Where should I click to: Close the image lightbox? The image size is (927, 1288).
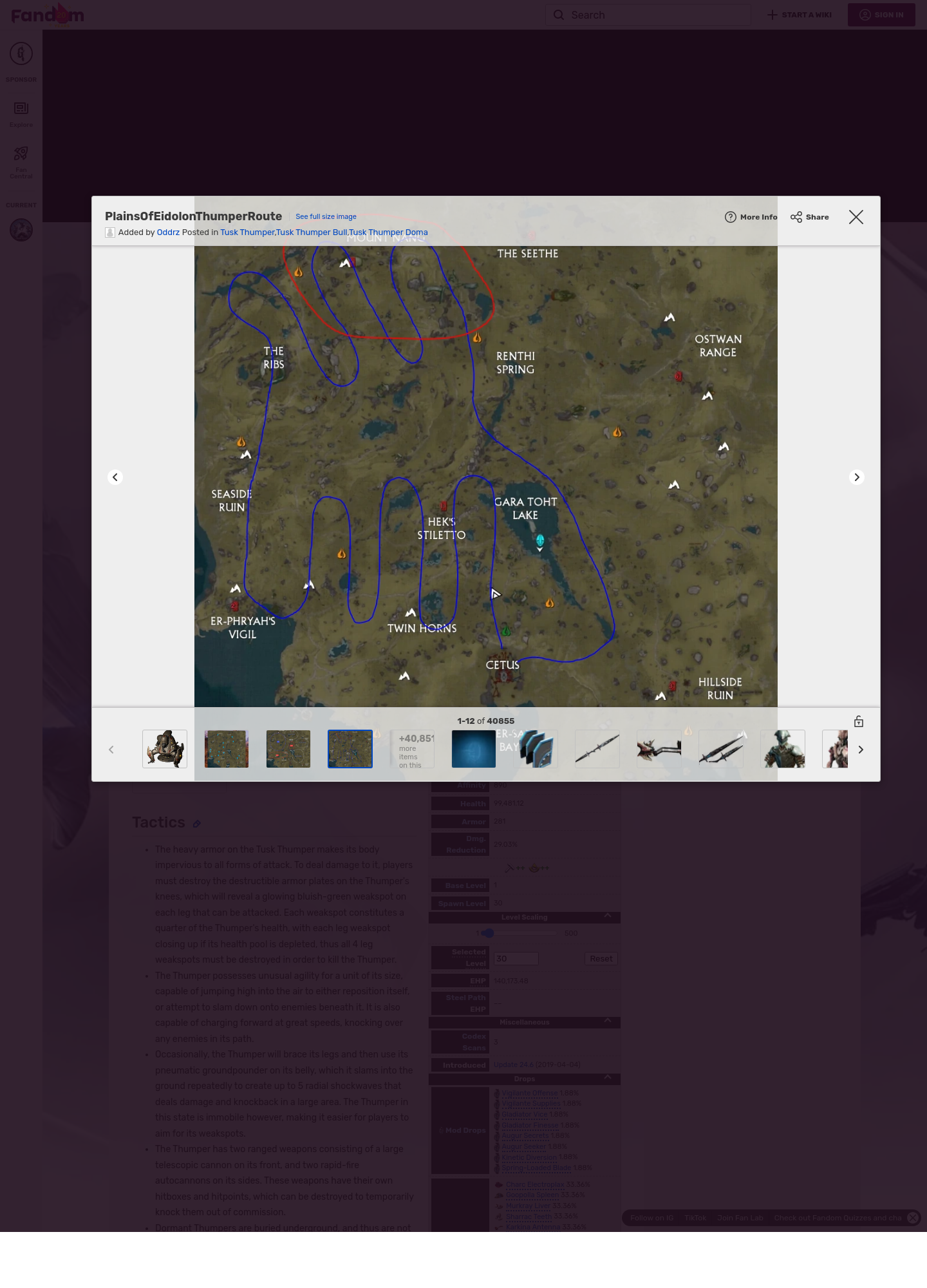click(x=856, y=217)
